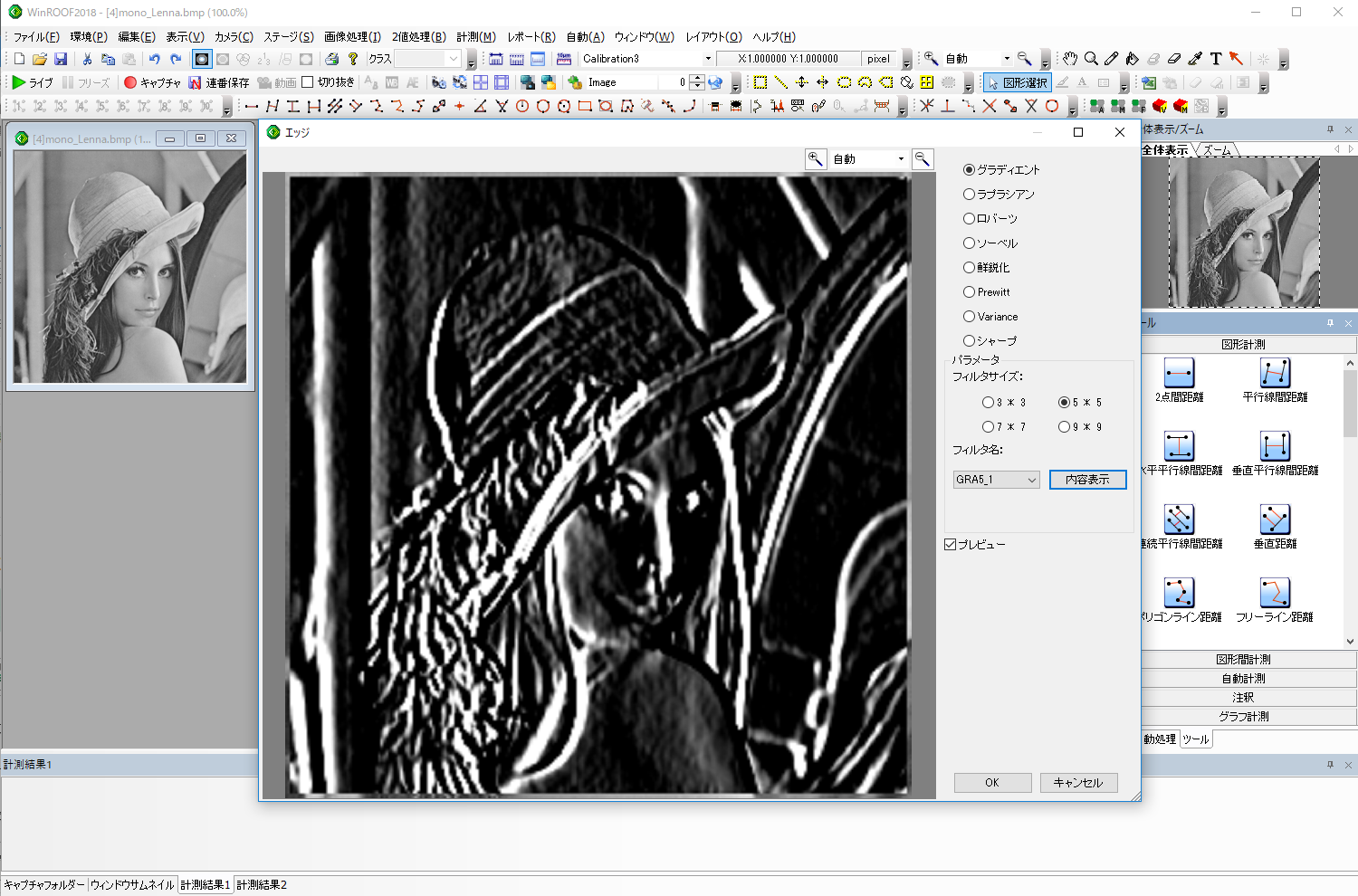The height and width of the screenshot is (896, 1358).
Task: Switch to the ズーム tab
Action: pyautogui.click(x=1217, y=150)
